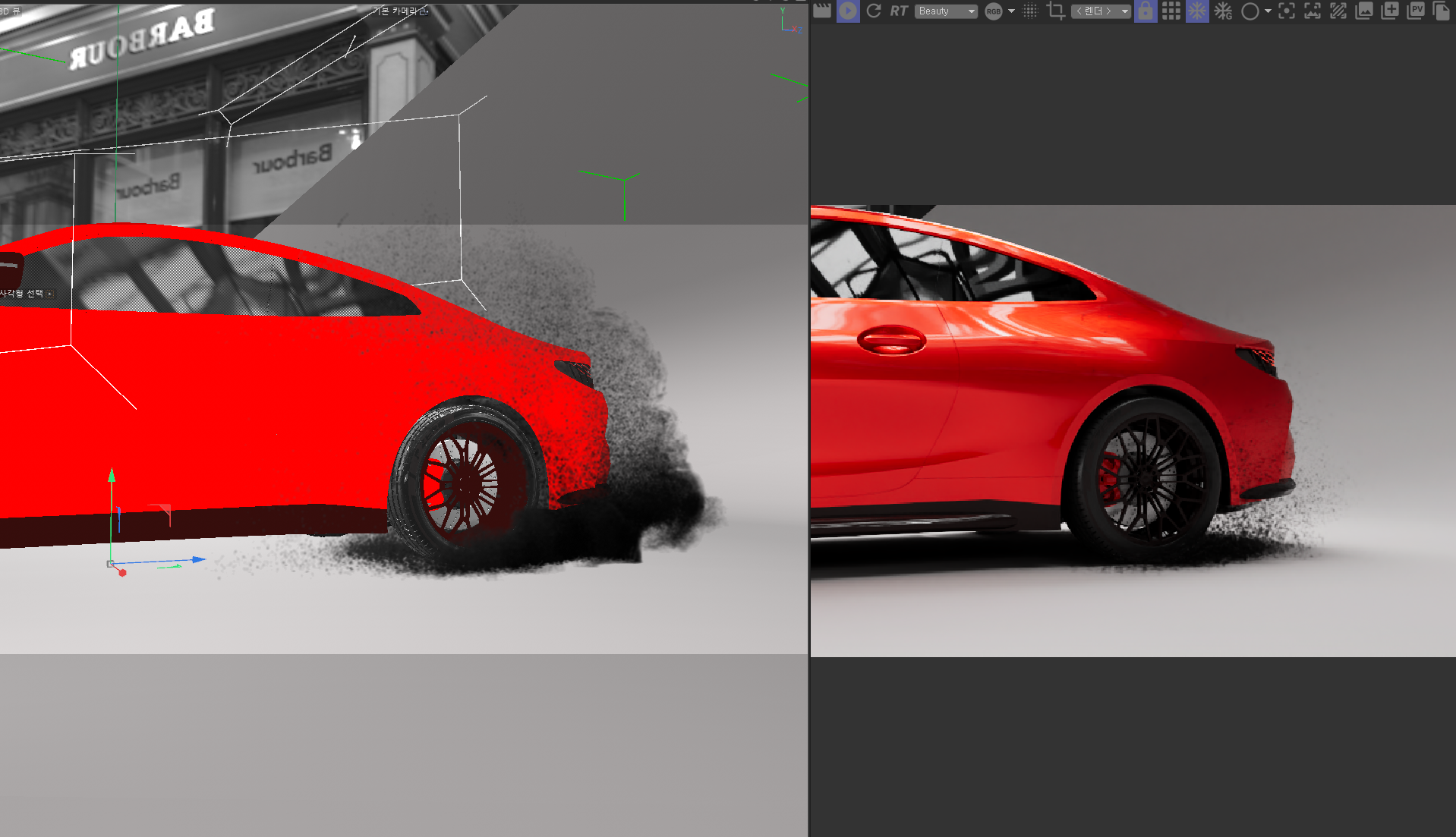Click the snowflake G freeze geometry icon
Screen dimensions: 1456x837
[x=1223, y=11]
